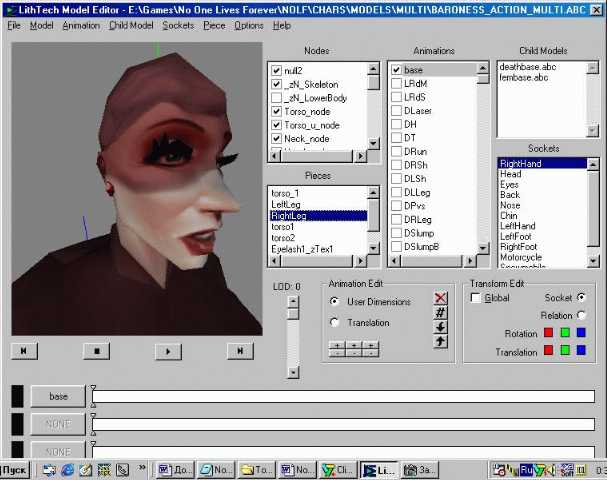The width and height of the screenshot is (607, 480).
Task: Jump to the first frame playback button
Action: 24,351
